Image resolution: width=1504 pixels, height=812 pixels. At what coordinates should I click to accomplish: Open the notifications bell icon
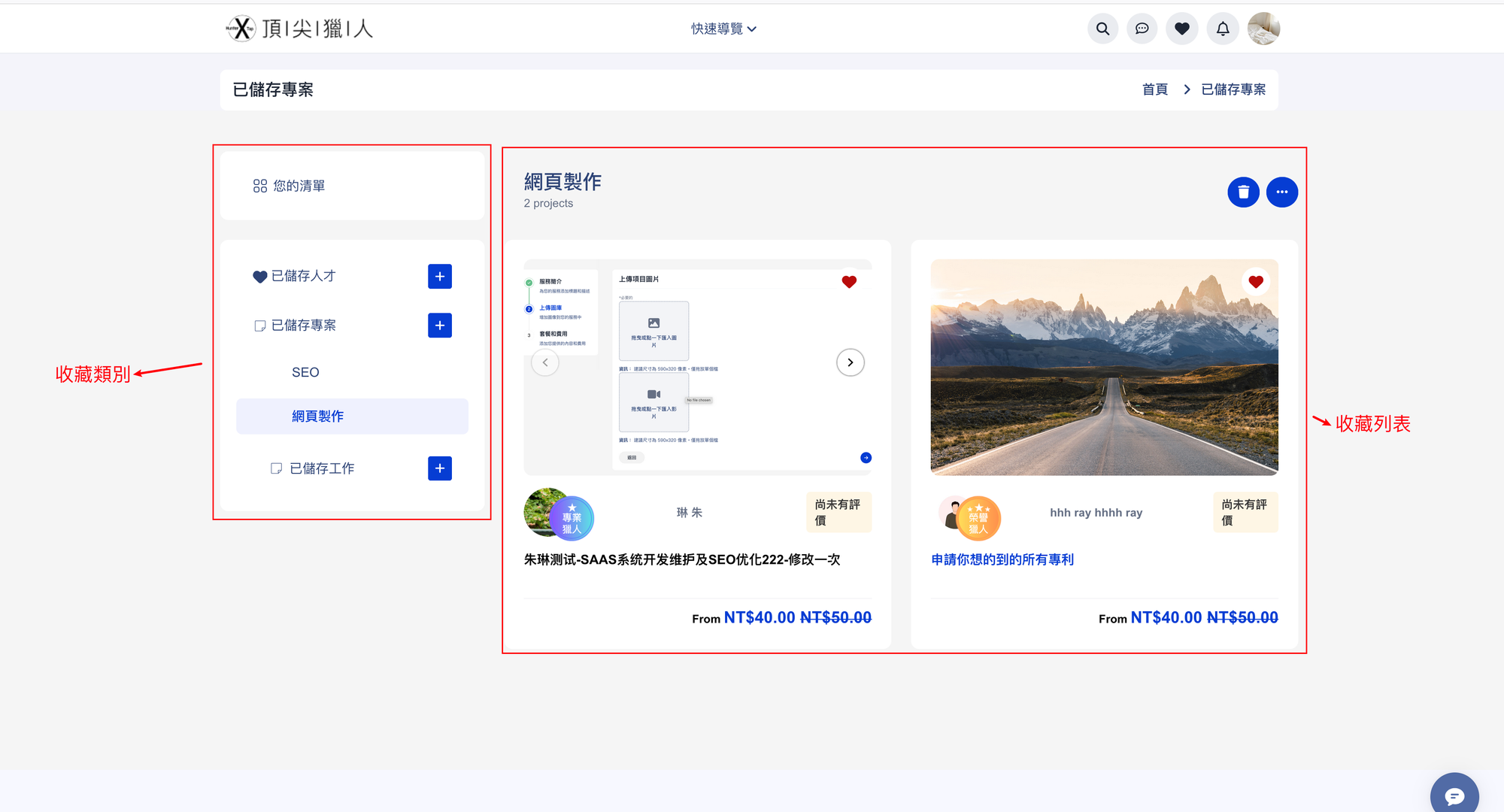coord(1222,29)
